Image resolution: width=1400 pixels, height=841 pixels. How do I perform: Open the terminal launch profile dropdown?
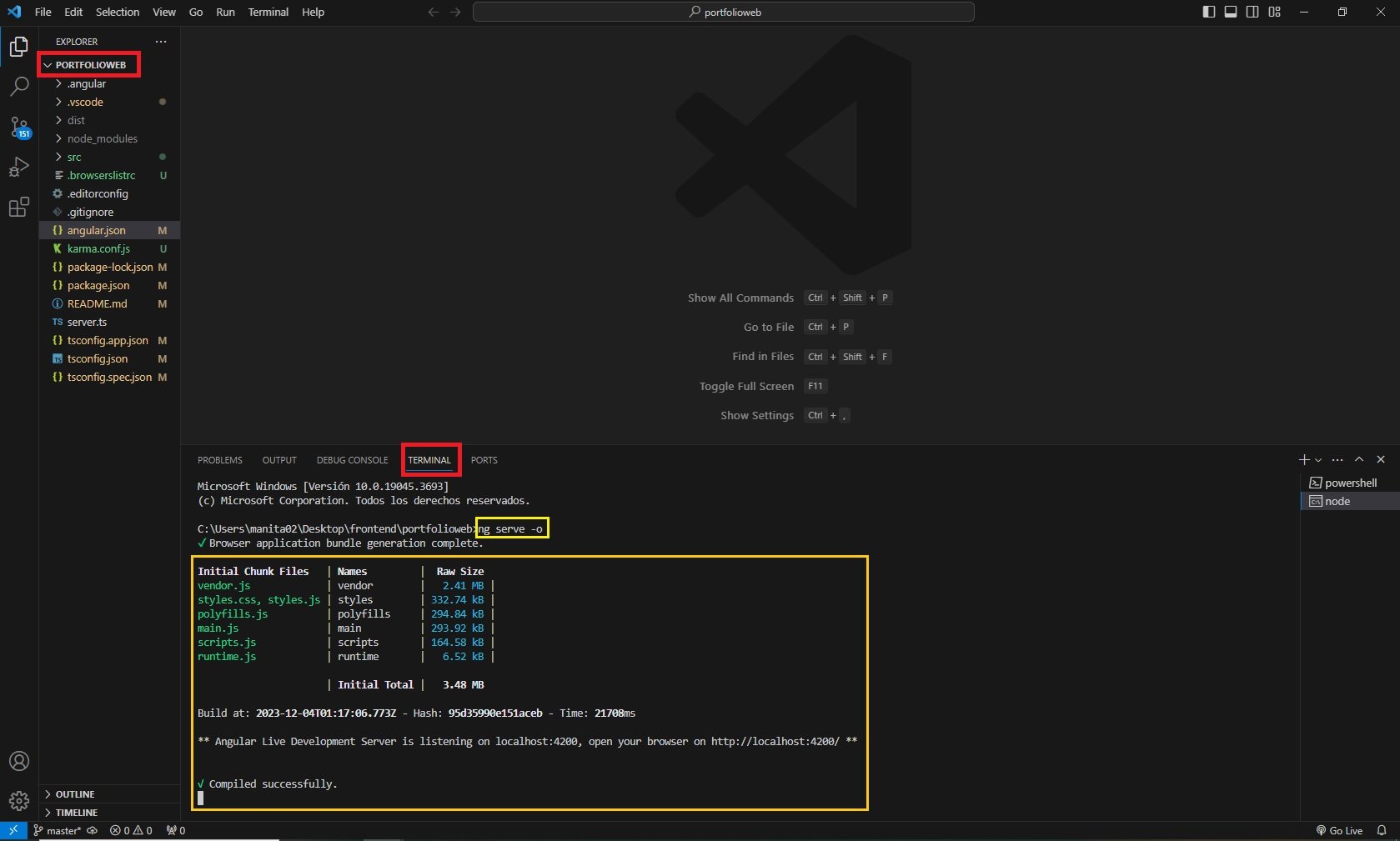tap(1318, 460)
